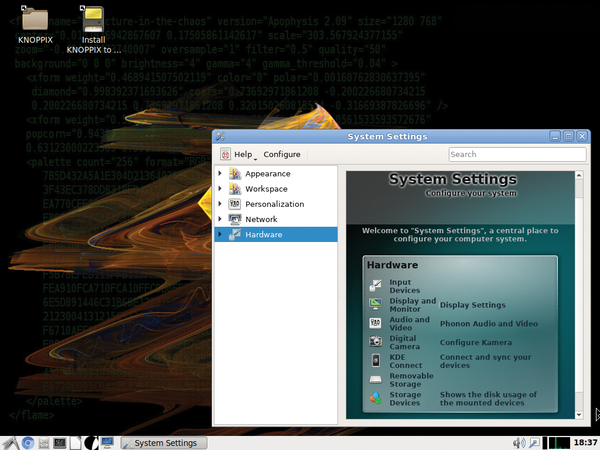Click the 'Display Settings' description text
Screen dimensions: 600x450
pos(473,305)
